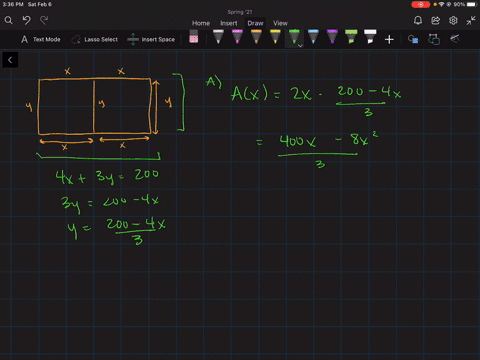Select the green pen
The width and height of the screenshot is (480, 360).
[x=294, y=37]
